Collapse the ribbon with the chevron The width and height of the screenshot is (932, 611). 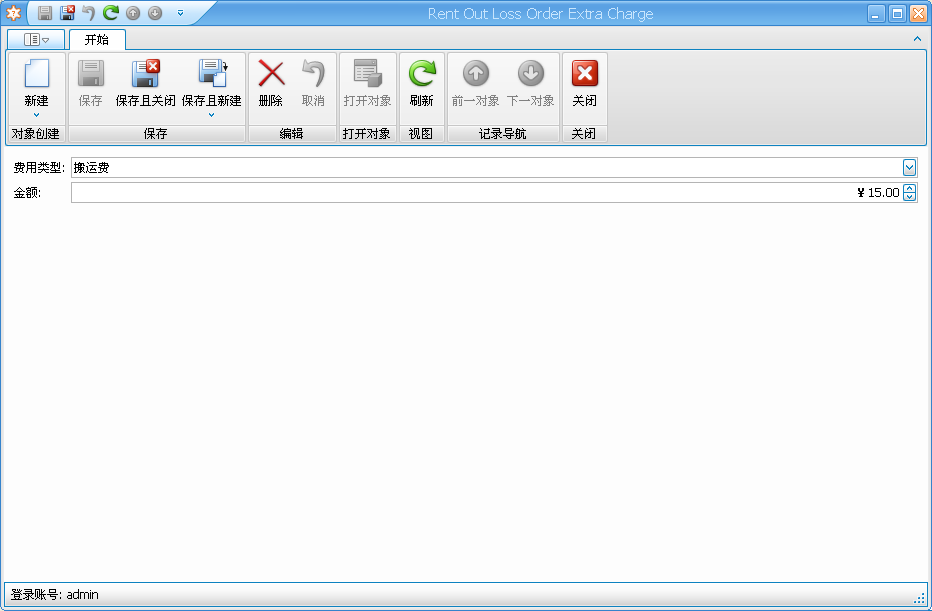pos(917,39)
